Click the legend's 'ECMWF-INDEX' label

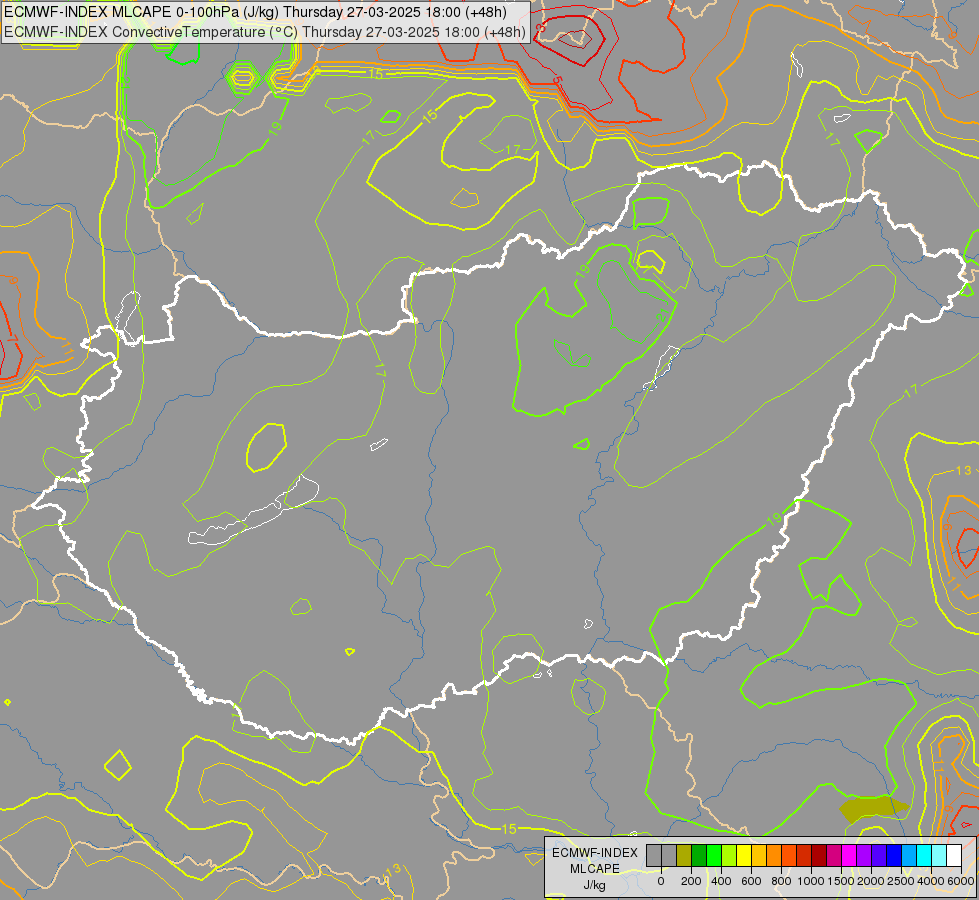[595, 853]
